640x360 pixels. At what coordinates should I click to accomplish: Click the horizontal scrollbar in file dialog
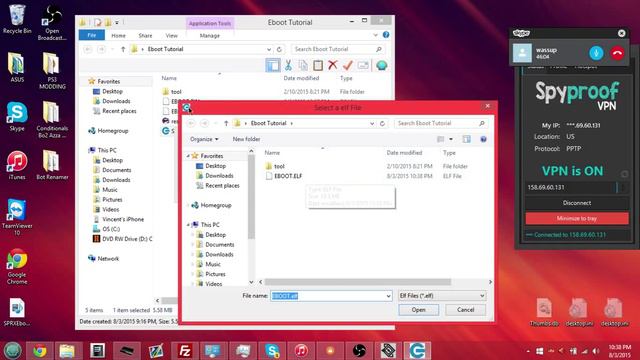(358, 282)
